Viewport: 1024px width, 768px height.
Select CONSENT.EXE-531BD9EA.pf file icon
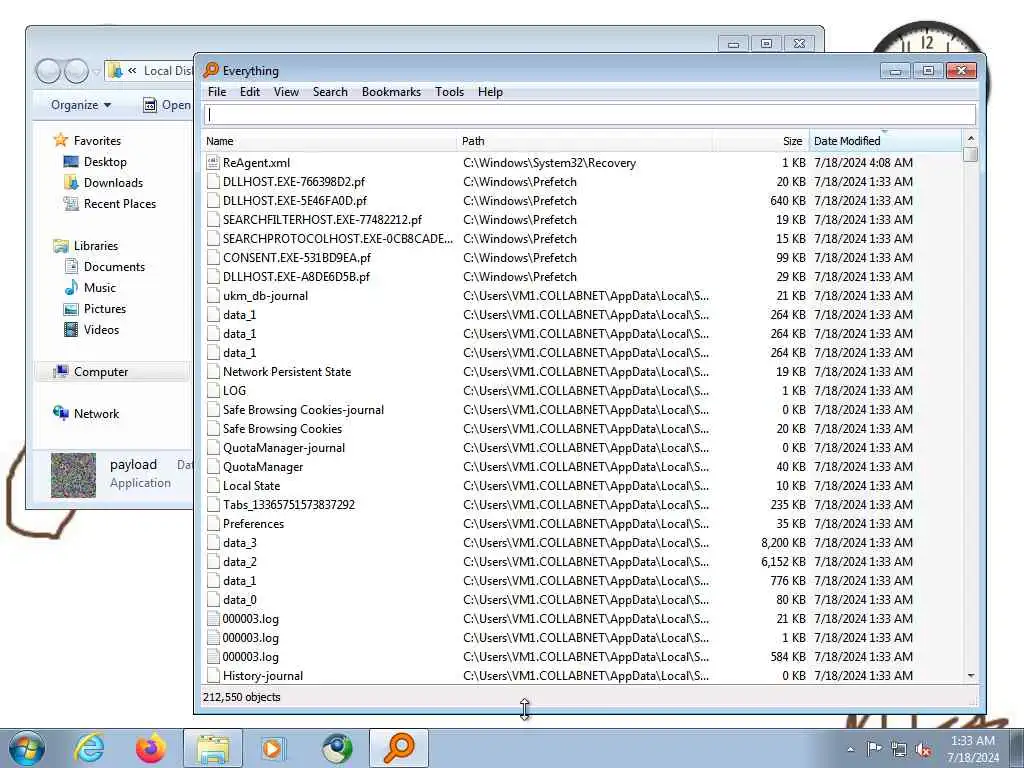213,257
